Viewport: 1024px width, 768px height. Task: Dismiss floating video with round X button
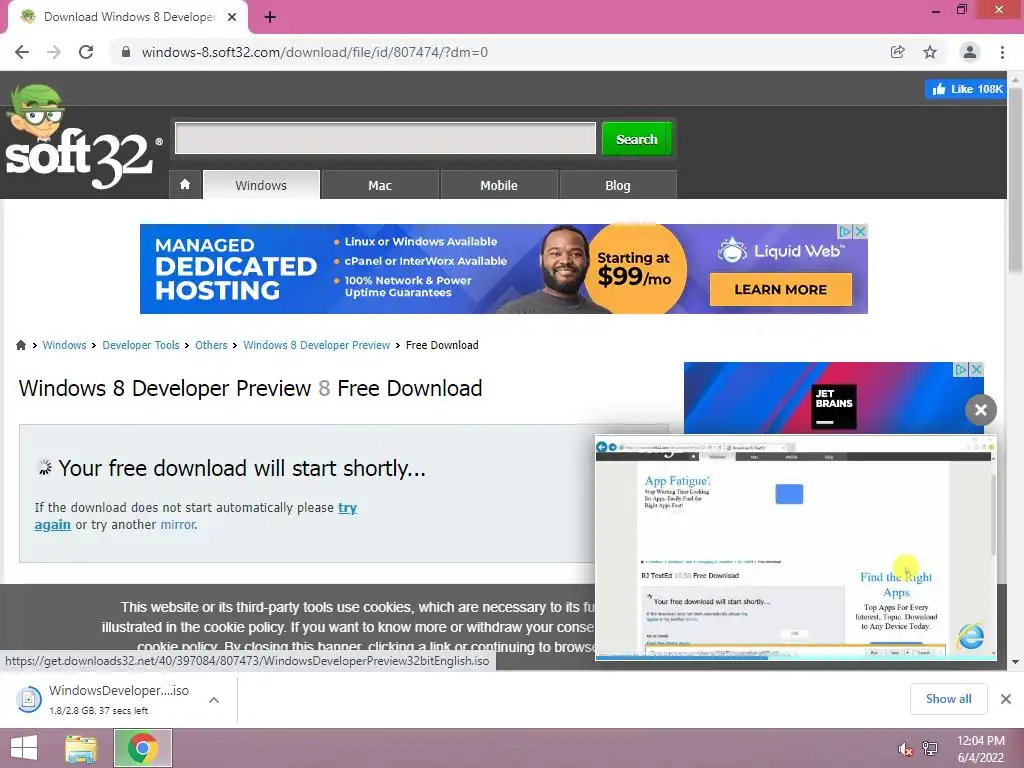[981, 410]
